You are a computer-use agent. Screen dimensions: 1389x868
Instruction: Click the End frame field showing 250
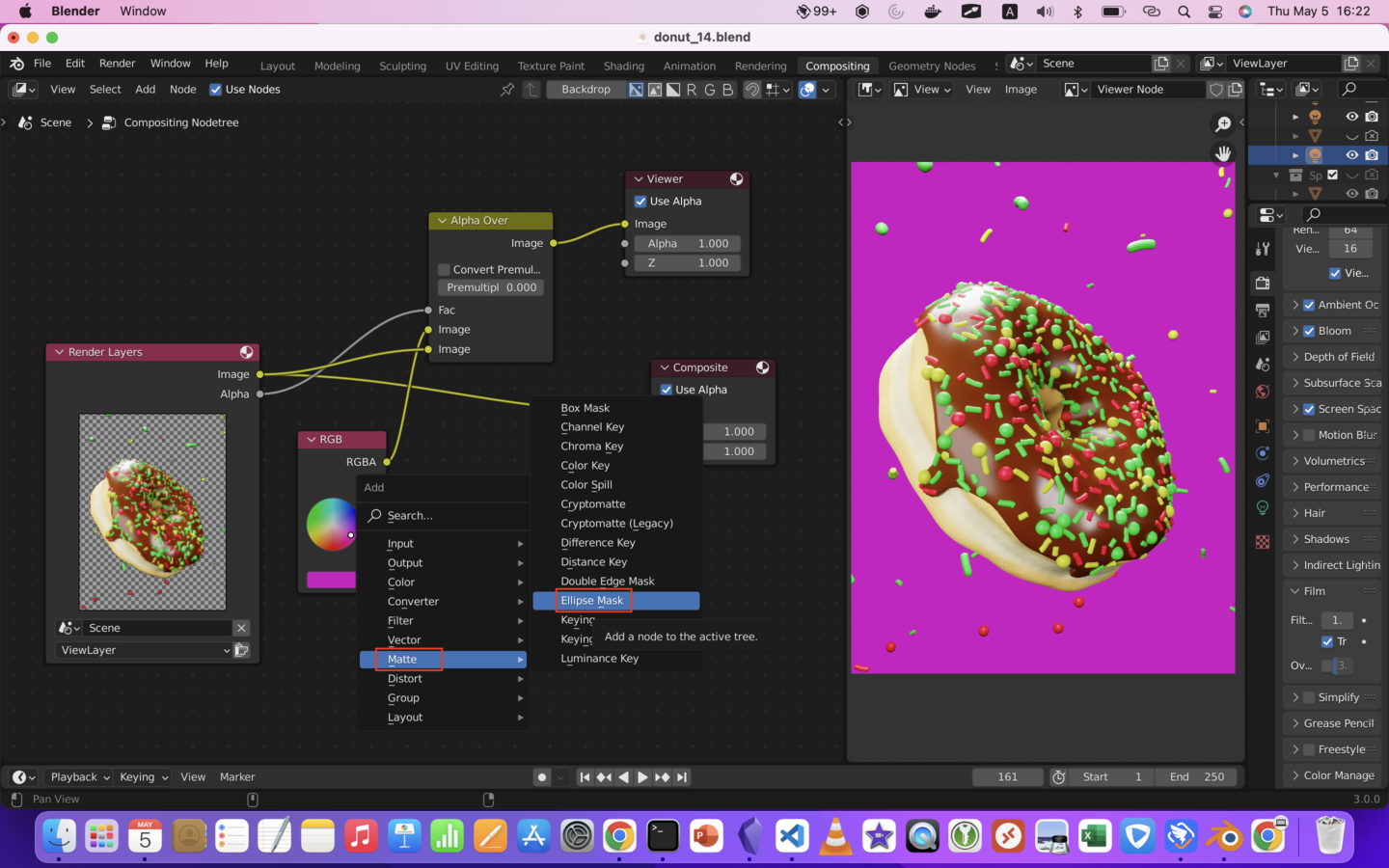coord(1197,776)
